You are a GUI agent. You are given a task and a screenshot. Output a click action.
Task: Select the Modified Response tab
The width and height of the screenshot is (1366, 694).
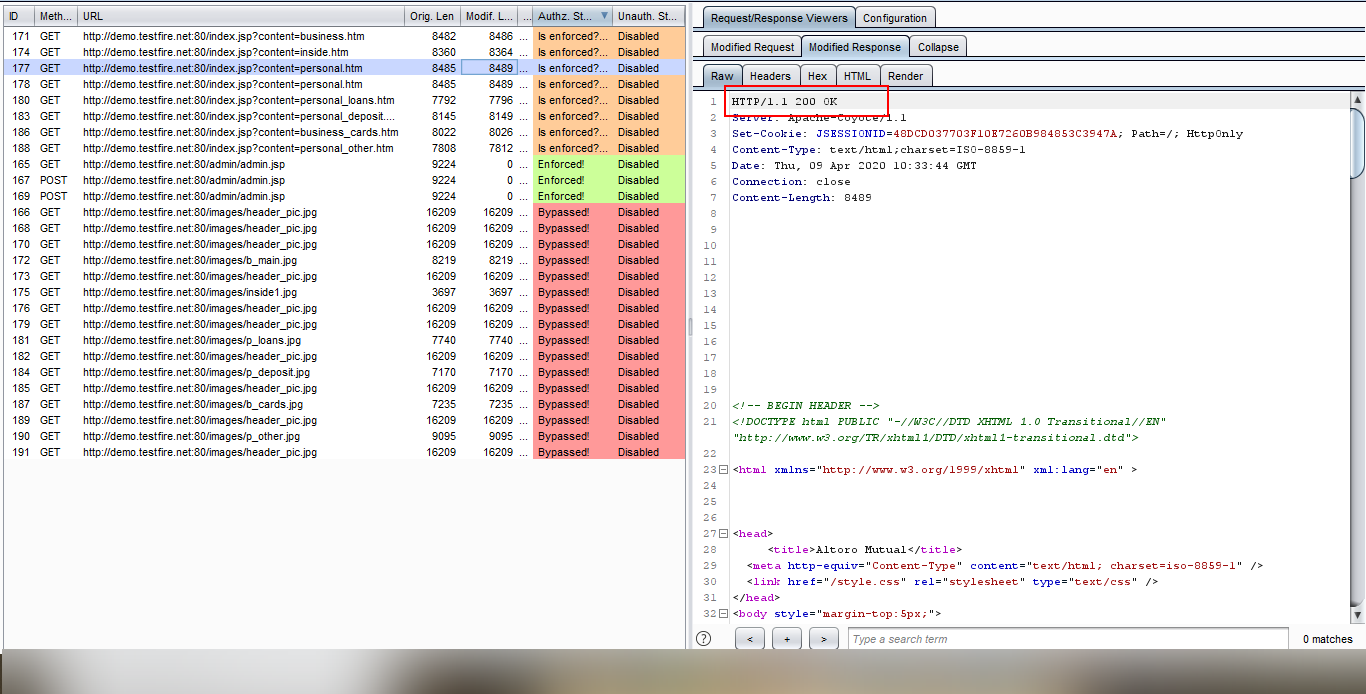point(855,47)
